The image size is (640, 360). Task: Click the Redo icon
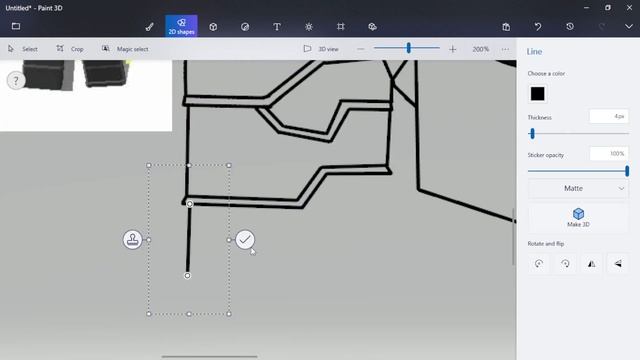[602, 27]
